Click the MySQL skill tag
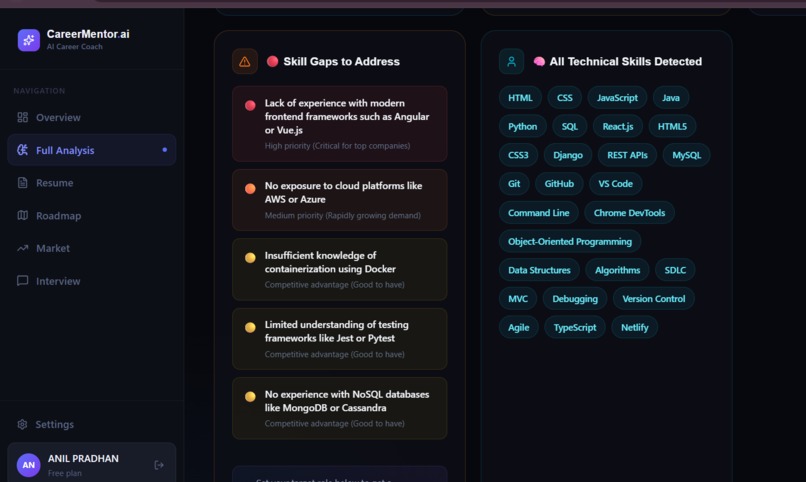Screen dimensions: 806x482 tap(686, 155)
